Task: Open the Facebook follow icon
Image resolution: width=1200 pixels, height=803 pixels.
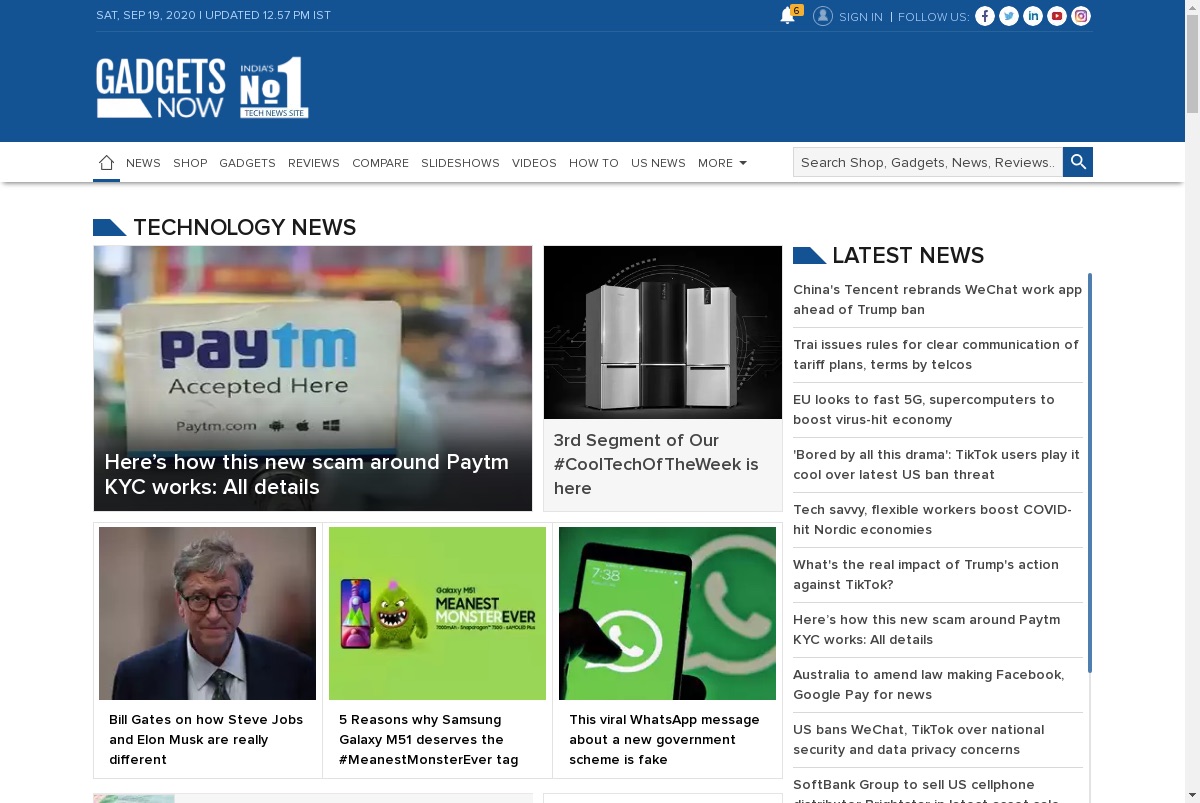Action: pos(985,16)
